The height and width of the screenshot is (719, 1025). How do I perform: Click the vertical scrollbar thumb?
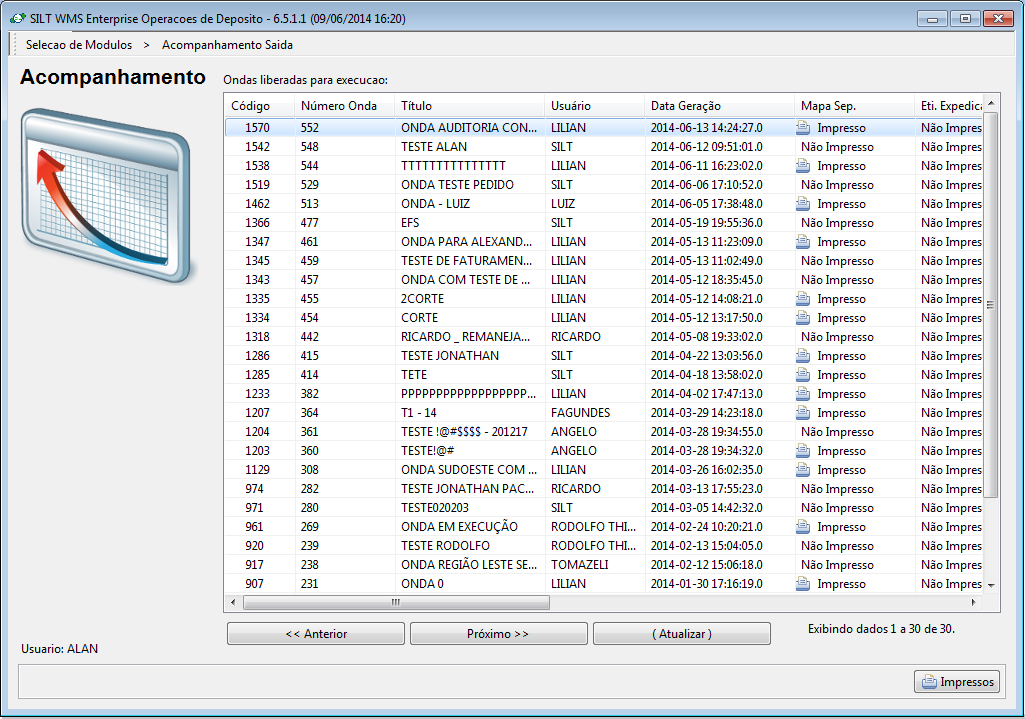point(991,305)
